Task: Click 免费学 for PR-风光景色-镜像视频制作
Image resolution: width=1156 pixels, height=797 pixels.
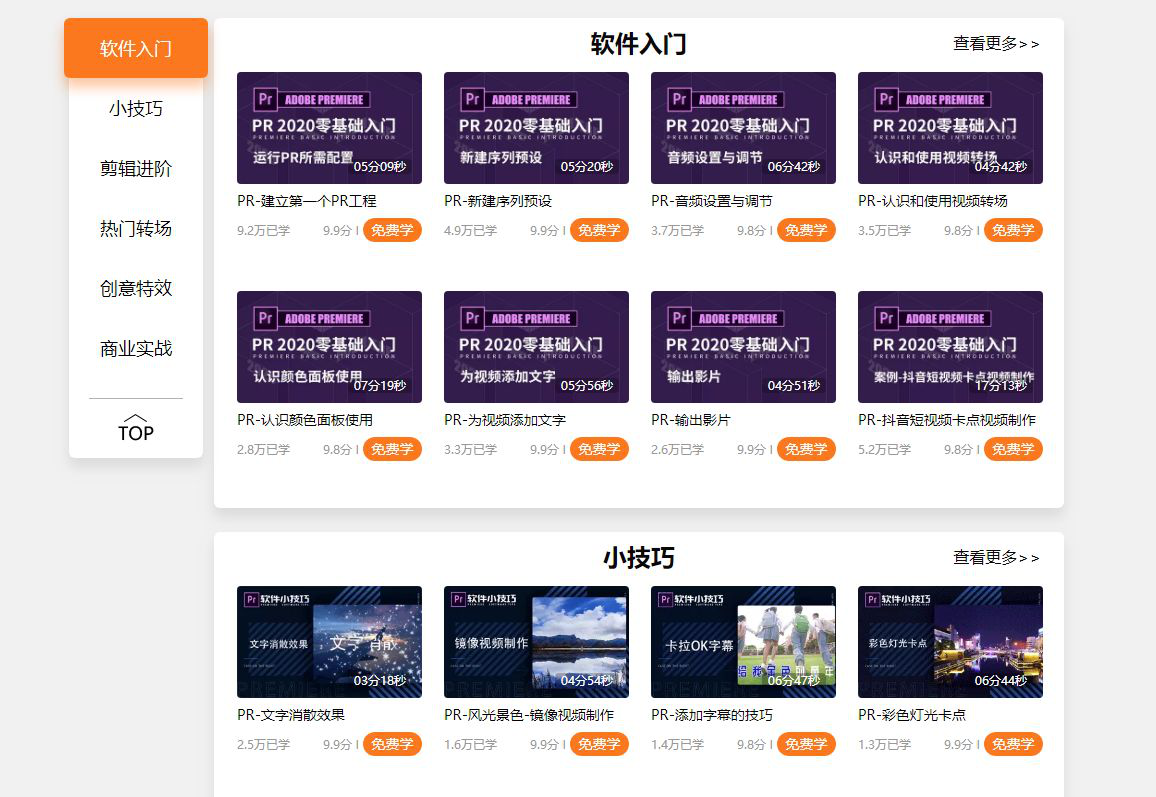Action: pos(599,744)
